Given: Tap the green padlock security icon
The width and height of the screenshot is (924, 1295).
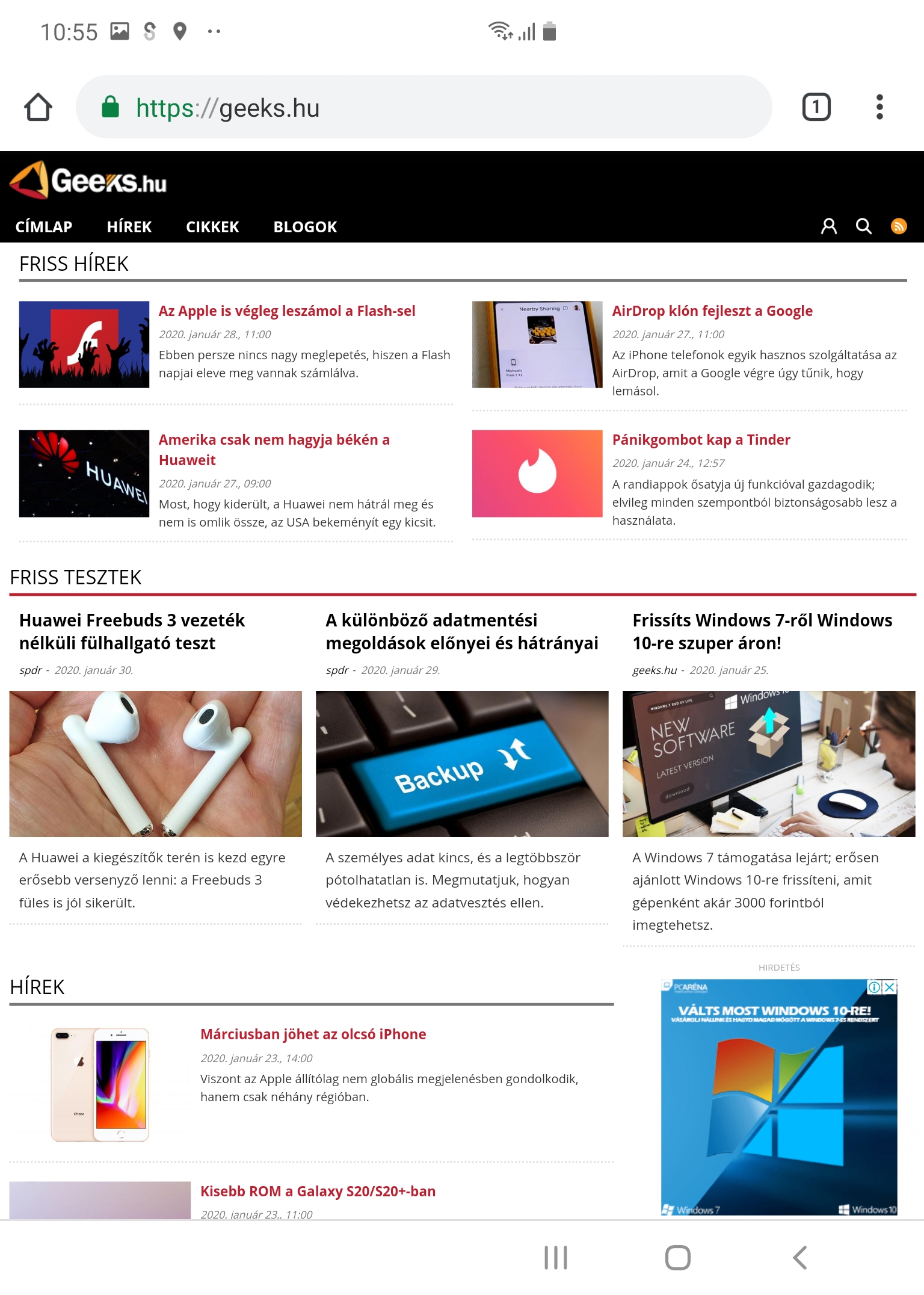Looking at the screenshot, I should pyautogui.click(x=110, y=107).
